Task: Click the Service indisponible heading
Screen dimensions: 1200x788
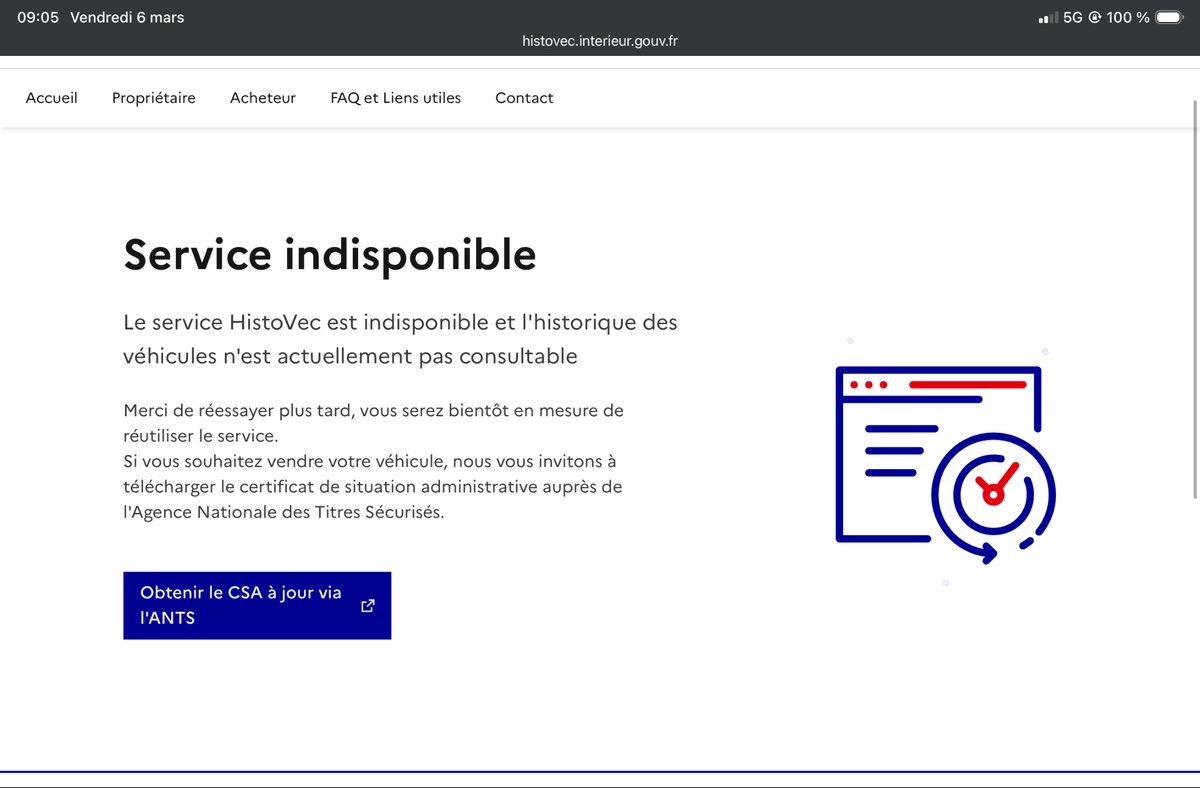Action: (330, 255)
